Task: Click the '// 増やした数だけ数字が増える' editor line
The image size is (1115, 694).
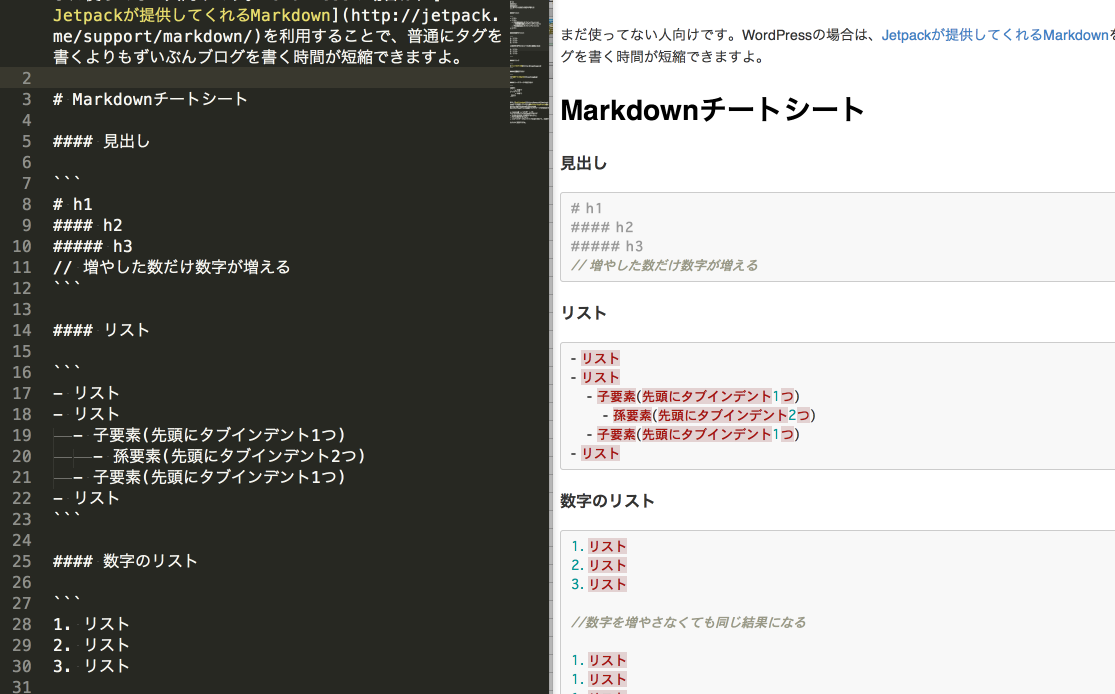Action: tap(171, 267)
